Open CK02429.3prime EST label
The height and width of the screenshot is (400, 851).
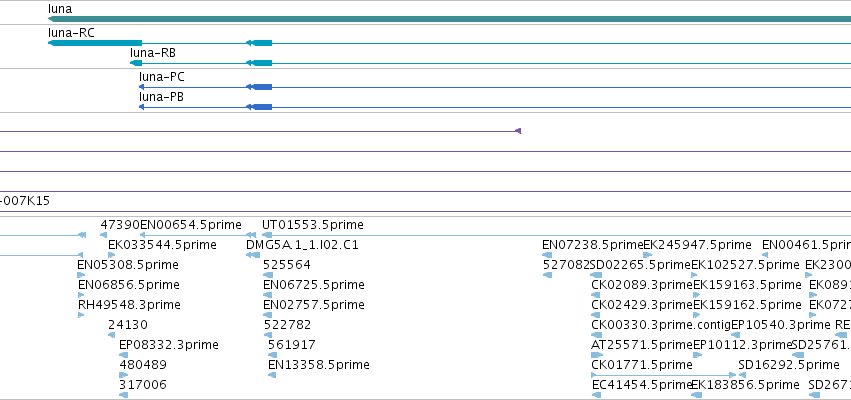point(642,305)
